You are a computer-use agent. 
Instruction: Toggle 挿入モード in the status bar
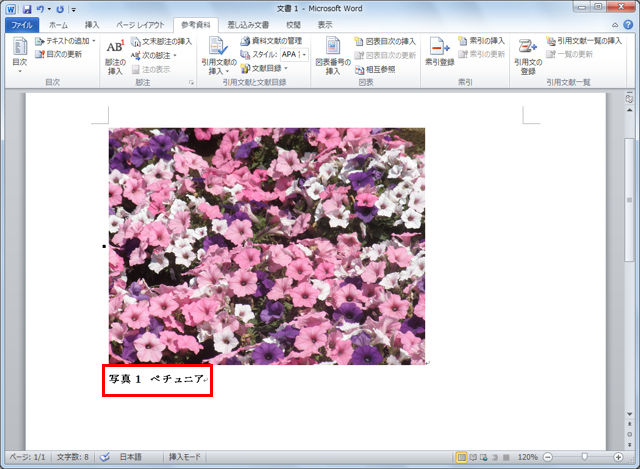click(184, 457)
